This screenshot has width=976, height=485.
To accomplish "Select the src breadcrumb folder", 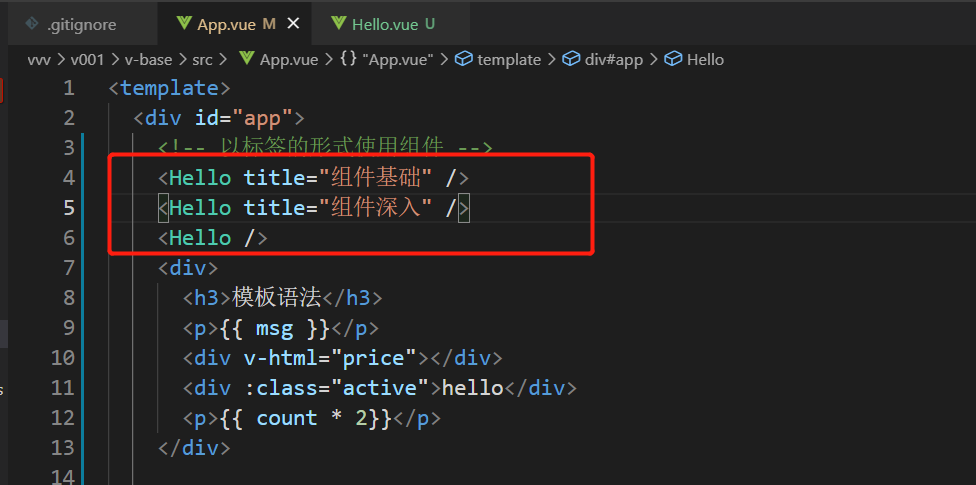I will click(202, 60).
